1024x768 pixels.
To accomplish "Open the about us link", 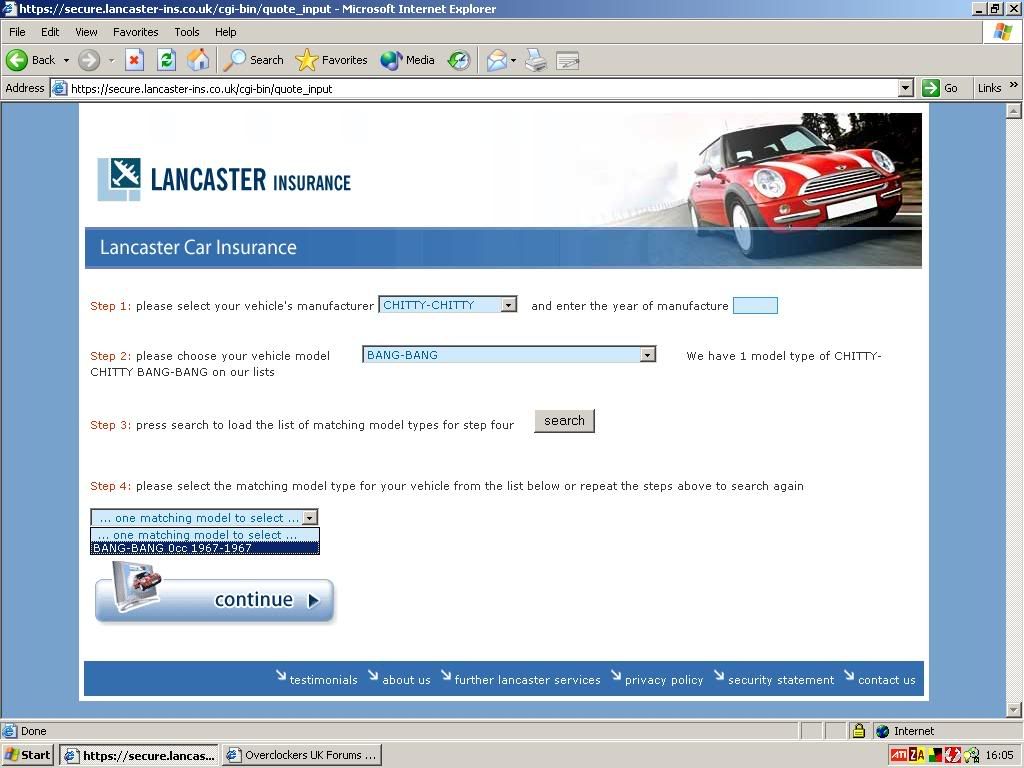I will 406,680.
